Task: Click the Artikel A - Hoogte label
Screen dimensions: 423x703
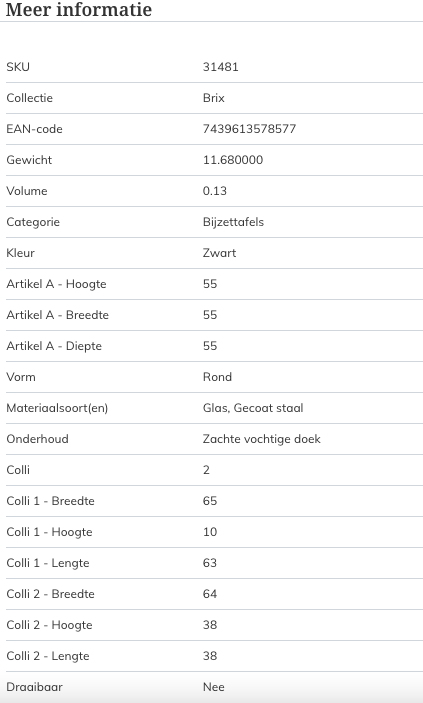Action: [56, 284]
